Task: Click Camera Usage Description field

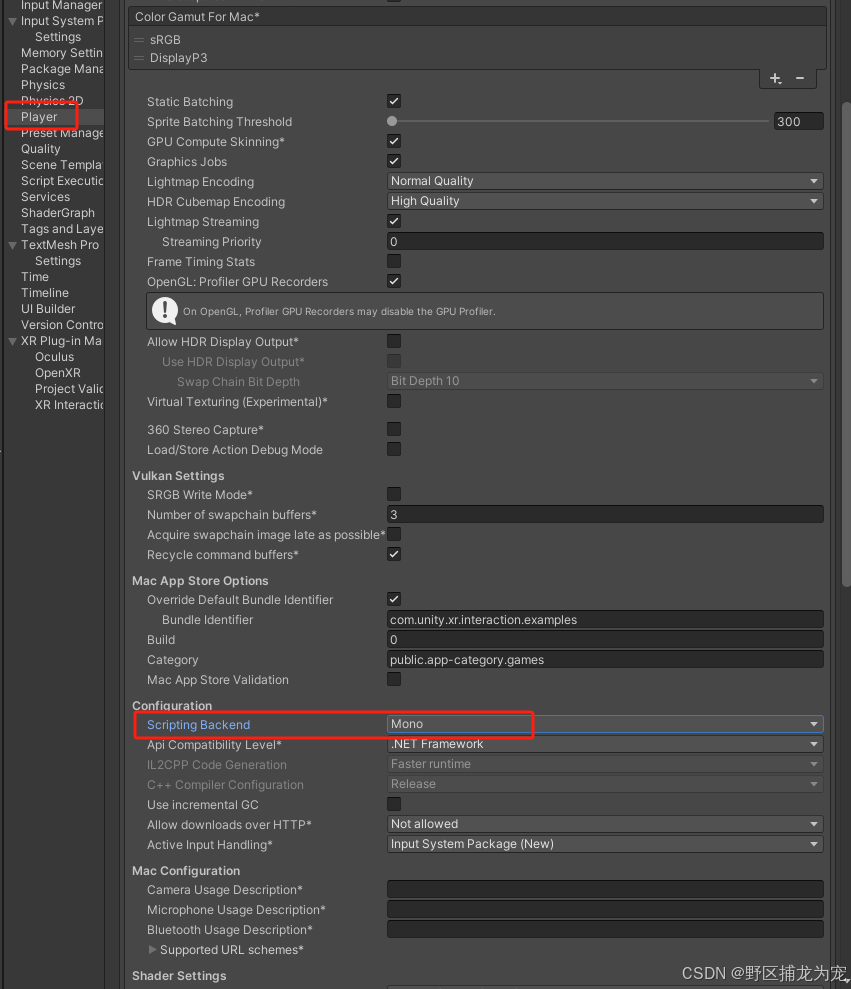Action: coord(605,889)
